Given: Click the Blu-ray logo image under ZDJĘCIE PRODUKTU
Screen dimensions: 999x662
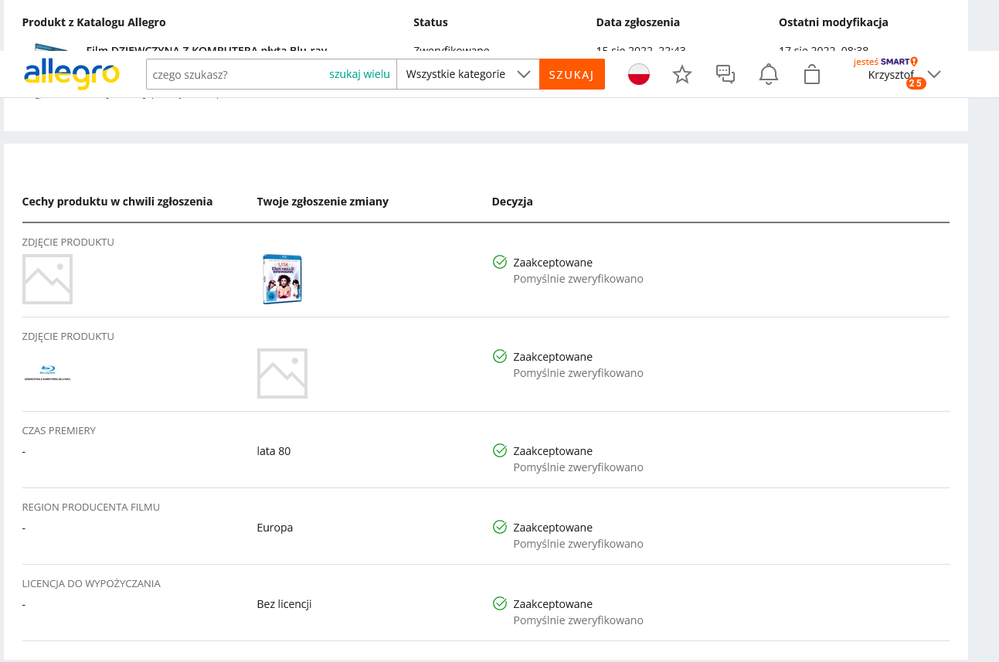Looking at the screenshot, I should [x=47, y=373].
